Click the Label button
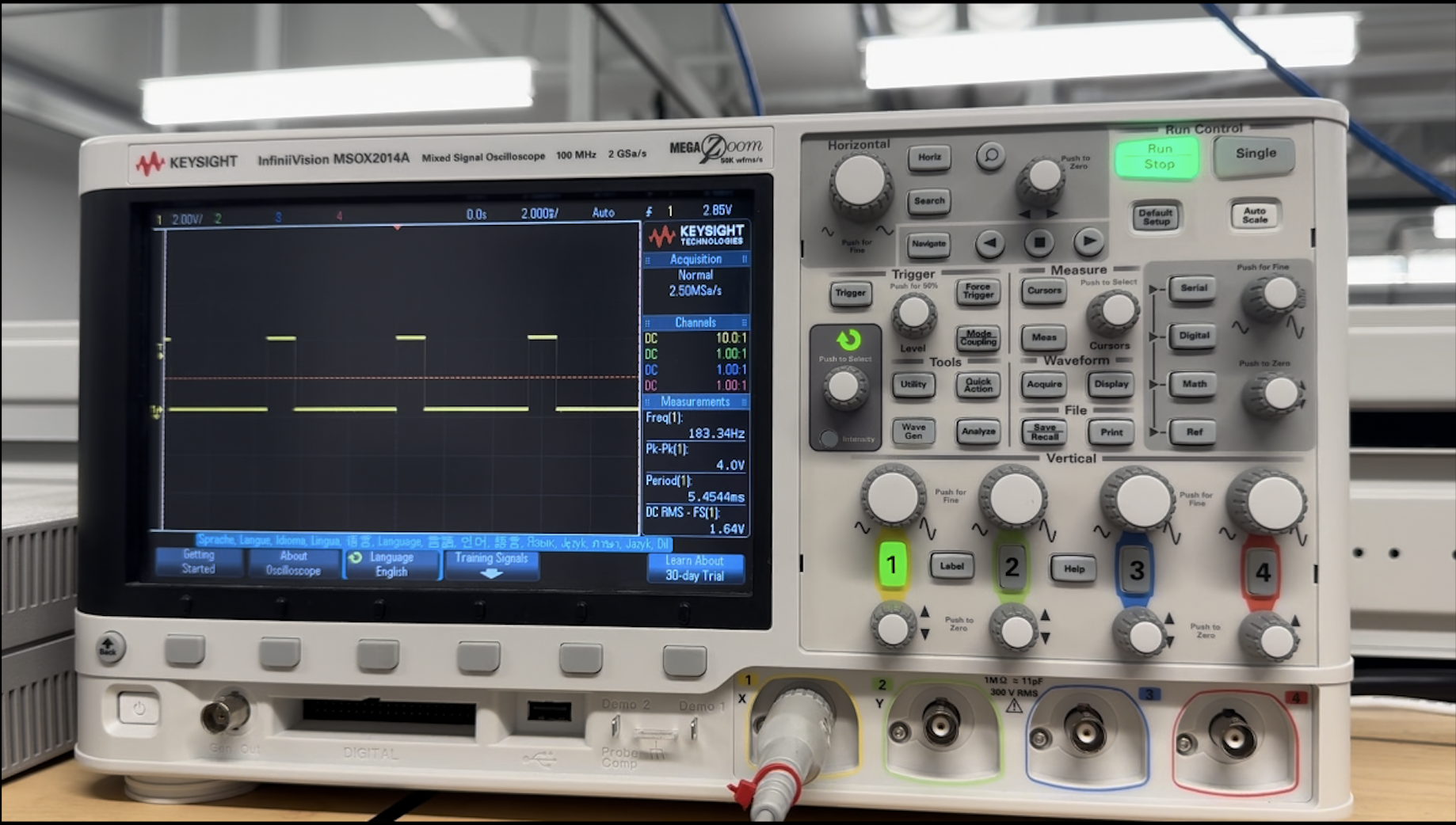Viewport: 1456px width, 825px height. (x=951, y=566)
